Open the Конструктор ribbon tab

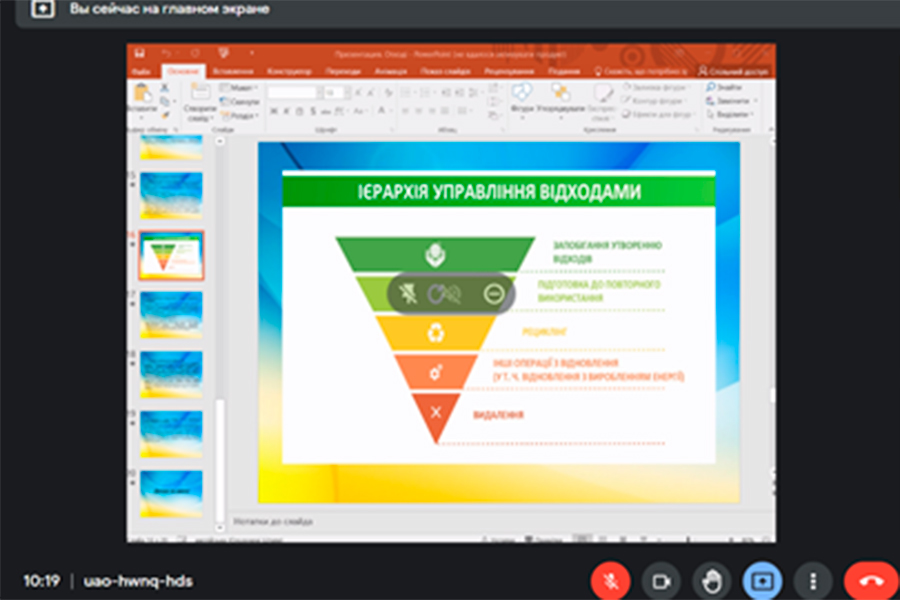tap(289, 71)
